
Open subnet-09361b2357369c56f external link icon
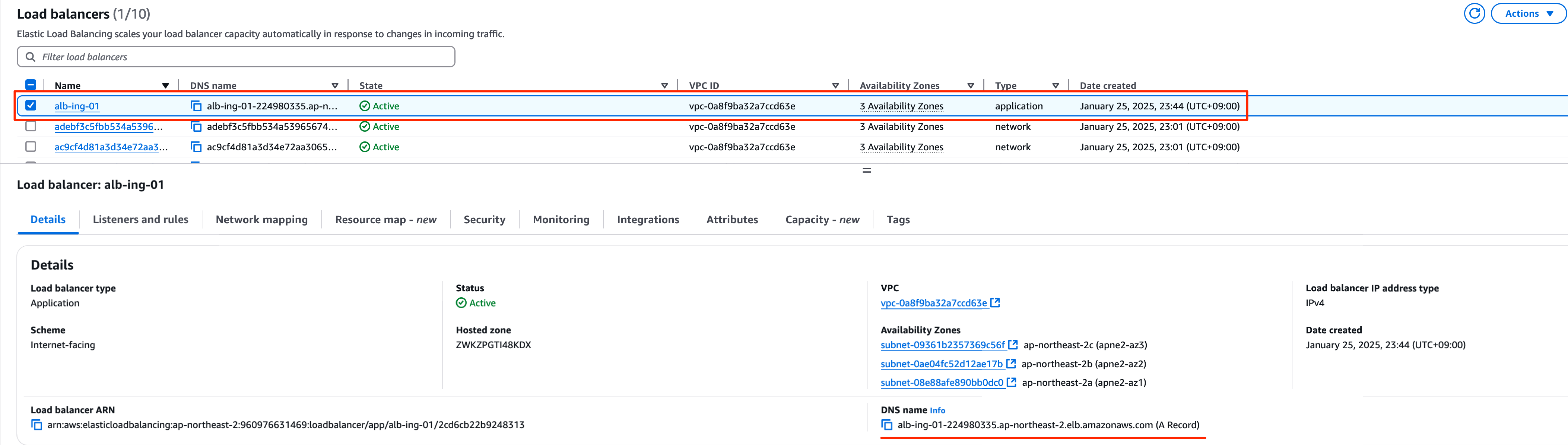coord(1013,345)
